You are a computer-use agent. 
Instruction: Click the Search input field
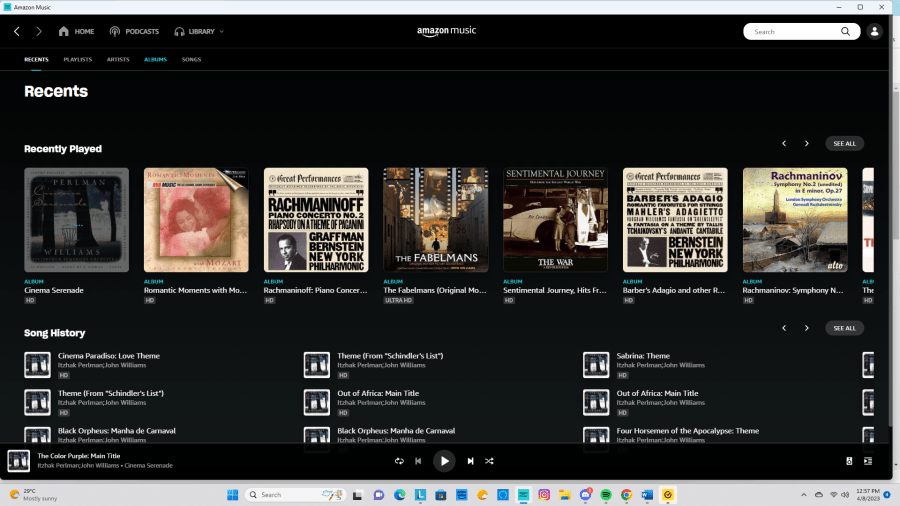[x=795, y=31]
